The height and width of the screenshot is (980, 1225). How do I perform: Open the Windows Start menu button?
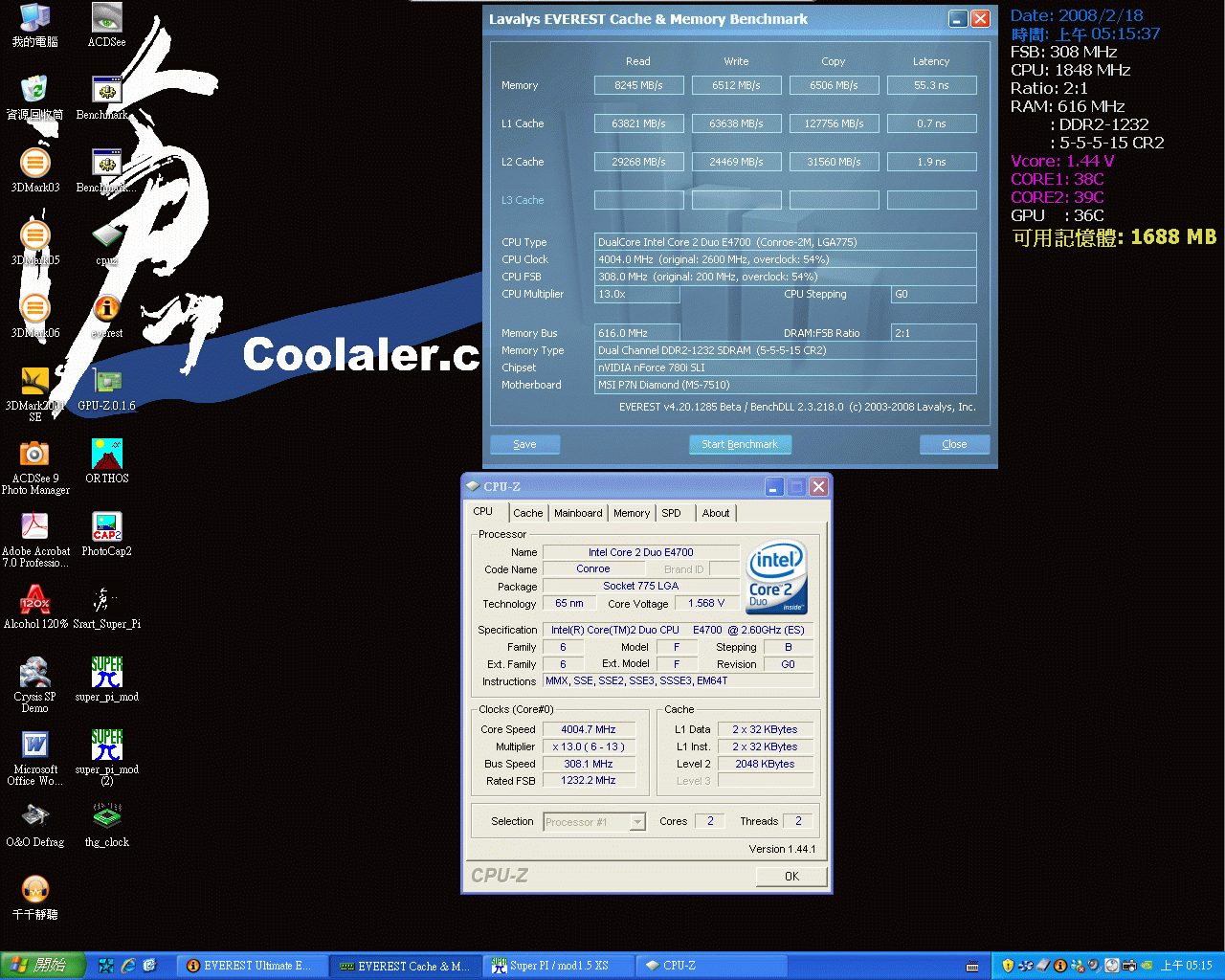[x=42, y=966]
